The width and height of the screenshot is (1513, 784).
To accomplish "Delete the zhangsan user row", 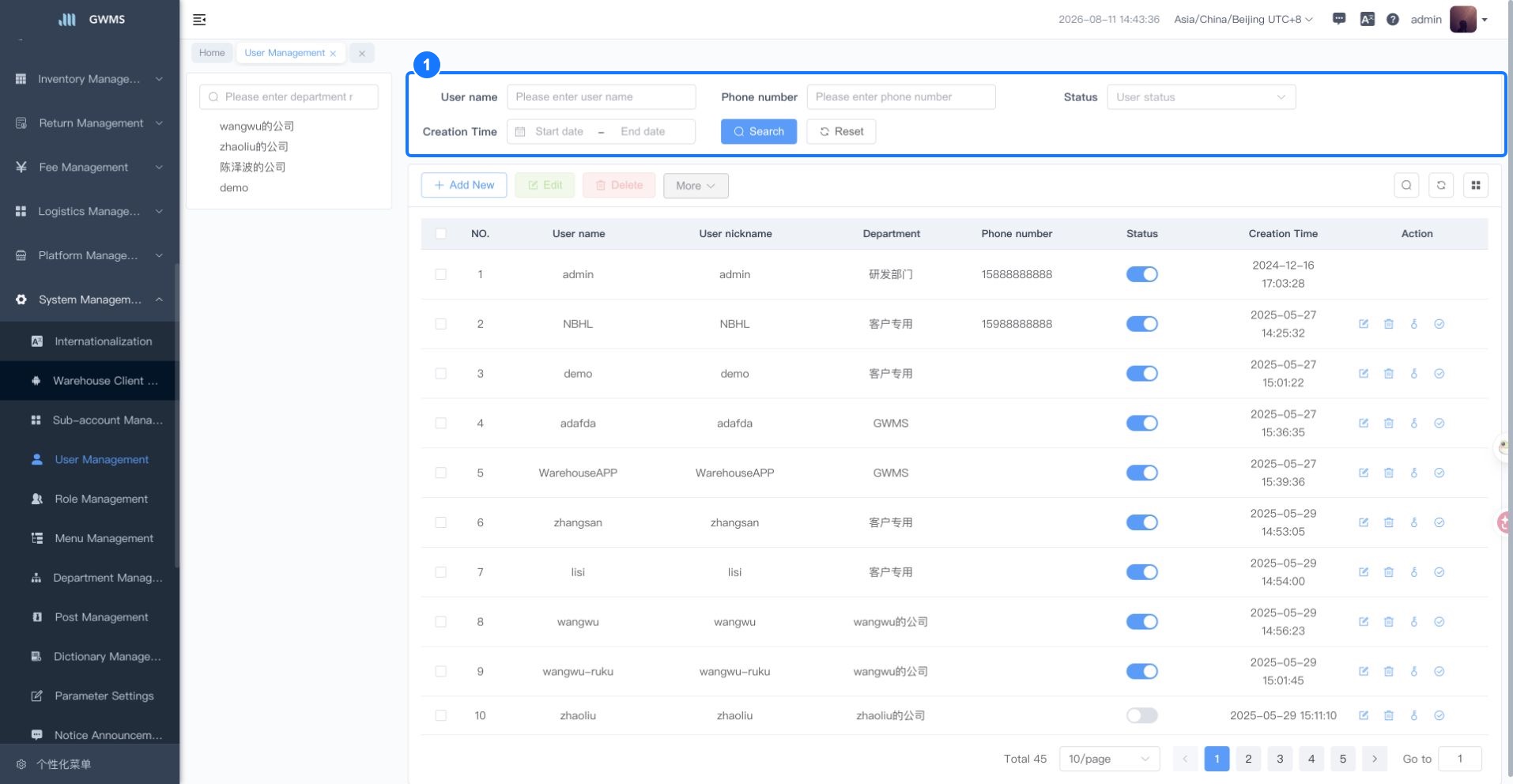I will (1389, 522).
